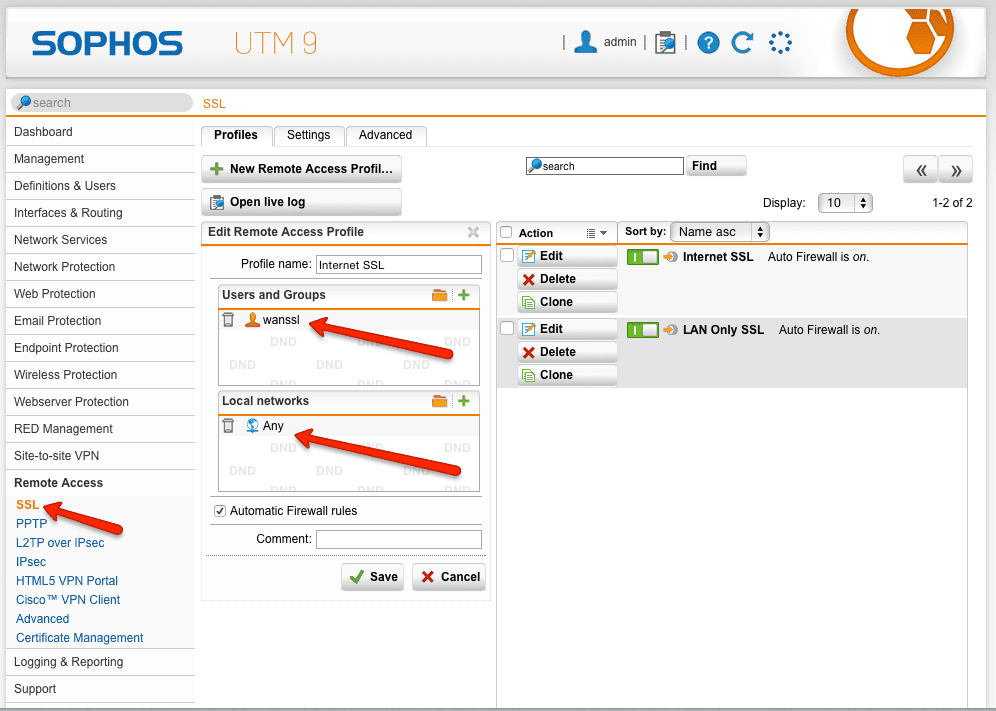Click the admin user icon
This screenshot has height=711, width=996.
point(585,42)
